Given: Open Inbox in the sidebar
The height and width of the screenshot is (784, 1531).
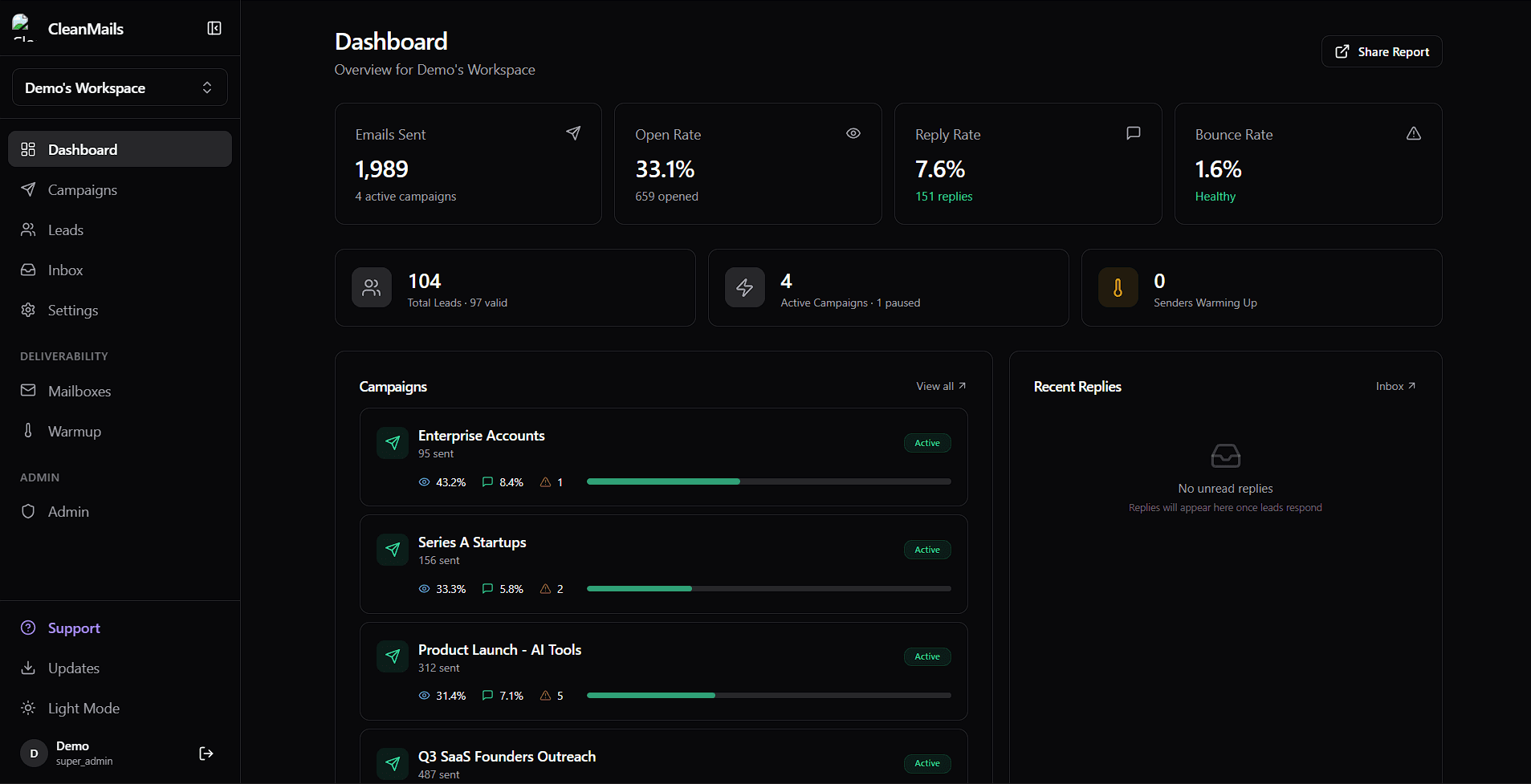Looking at the screenshot, I should [120, 270].
